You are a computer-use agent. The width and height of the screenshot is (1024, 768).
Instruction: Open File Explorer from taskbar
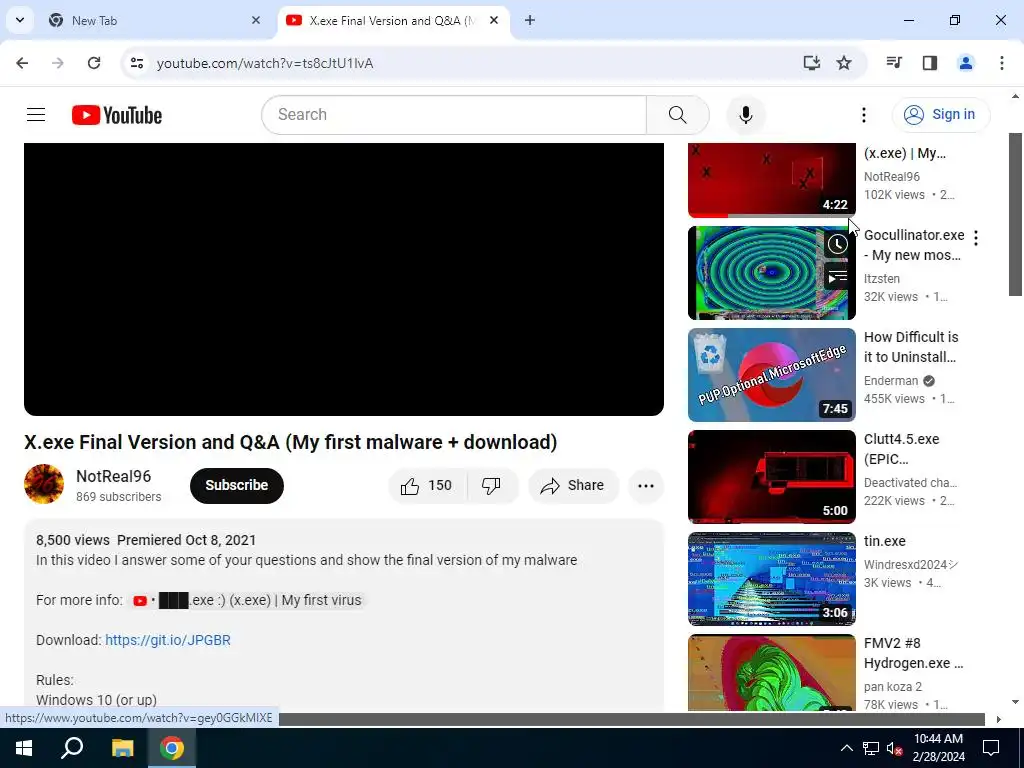click(122, 748)
